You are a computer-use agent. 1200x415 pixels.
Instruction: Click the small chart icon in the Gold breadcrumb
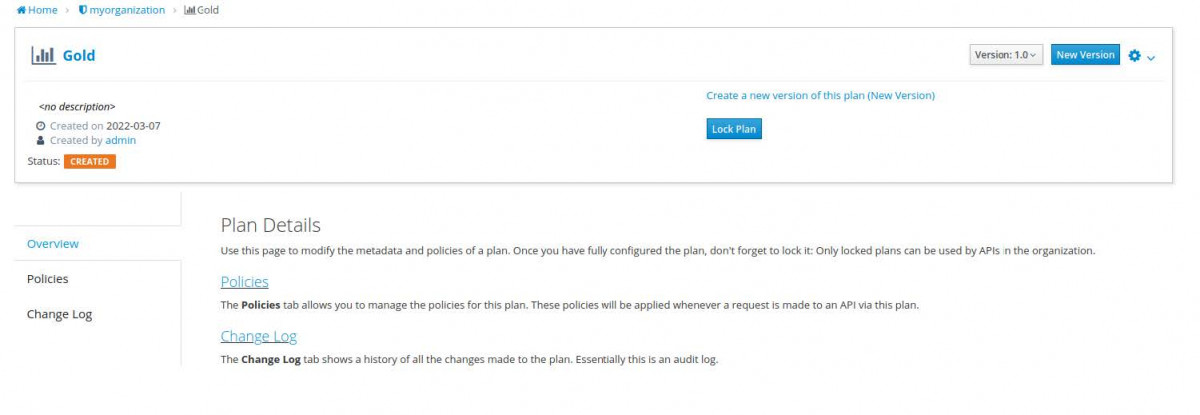click(x=189, y=10)
